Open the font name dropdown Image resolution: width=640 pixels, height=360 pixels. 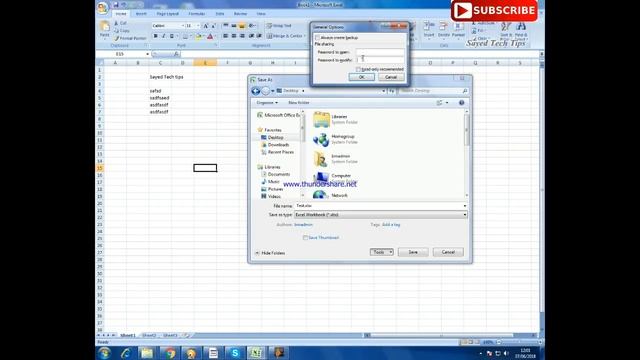click(182, 26)
